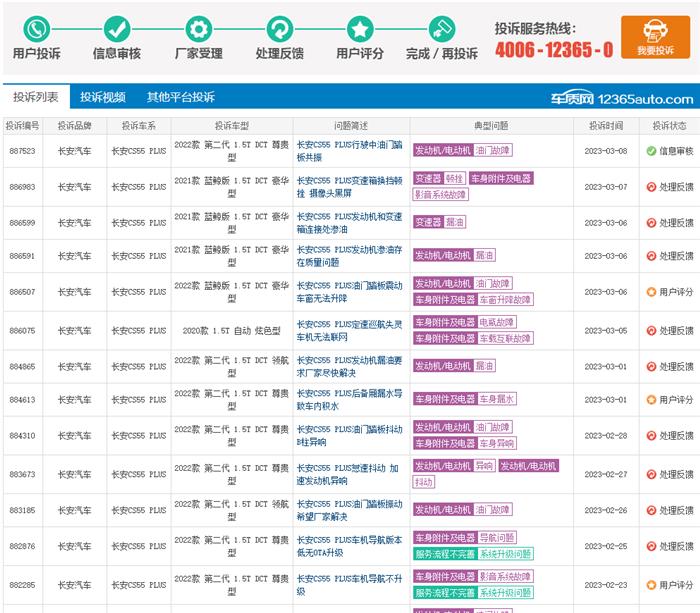Open the 其他平台投诉 tab

click(181, 97)
